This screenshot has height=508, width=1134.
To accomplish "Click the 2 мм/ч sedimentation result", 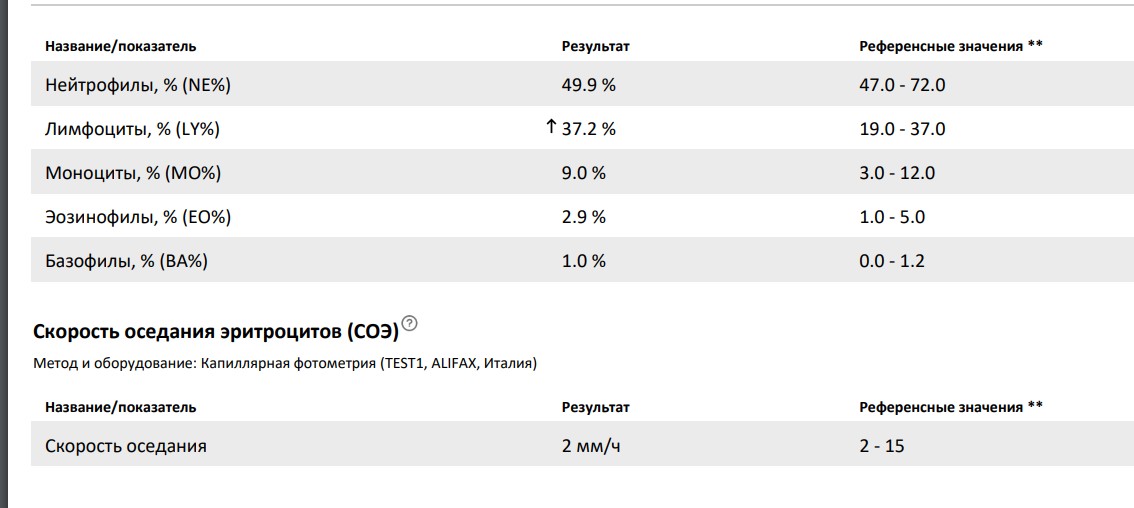I will pos(591,446).
